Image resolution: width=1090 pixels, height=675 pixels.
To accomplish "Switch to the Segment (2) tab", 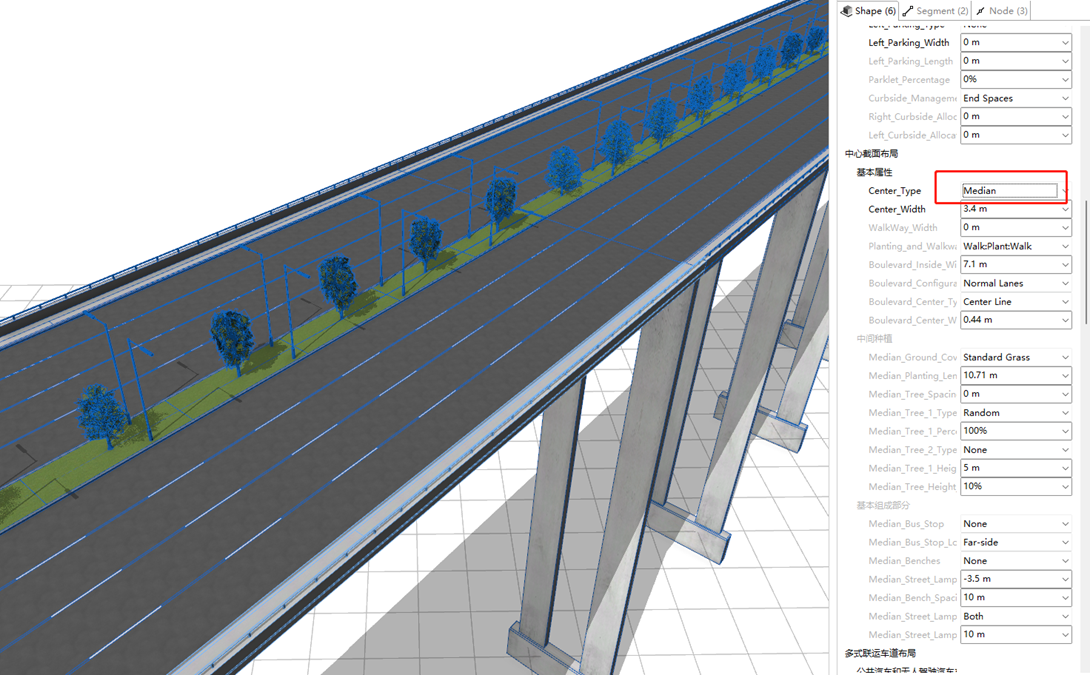I will click(936, 10).
